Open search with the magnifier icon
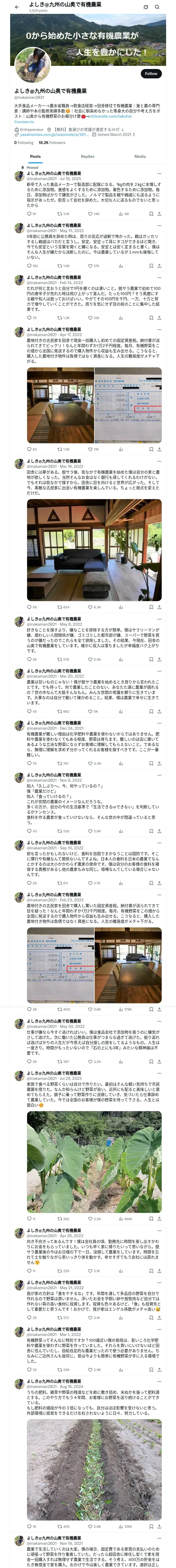 point(157,7)
